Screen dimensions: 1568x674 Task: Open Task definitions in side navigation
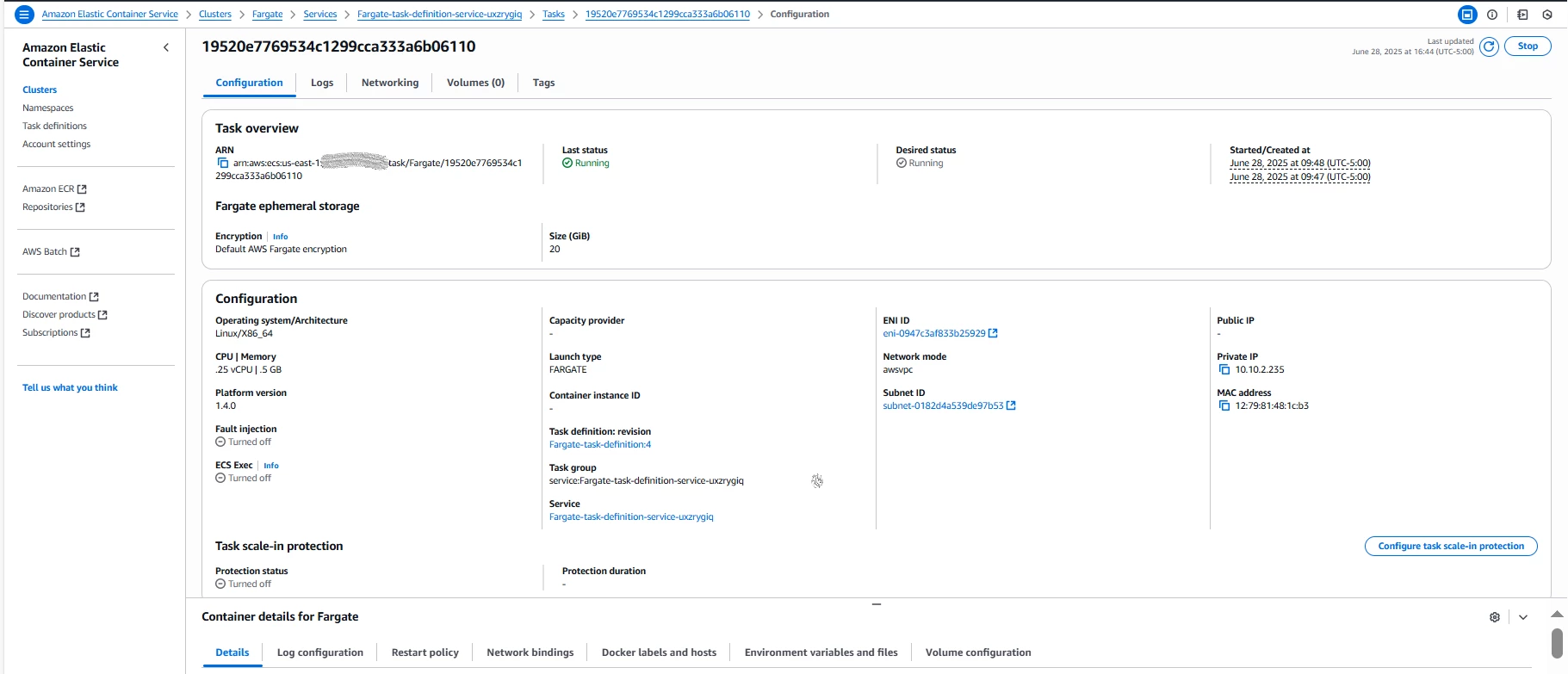[x=54, y=126]
